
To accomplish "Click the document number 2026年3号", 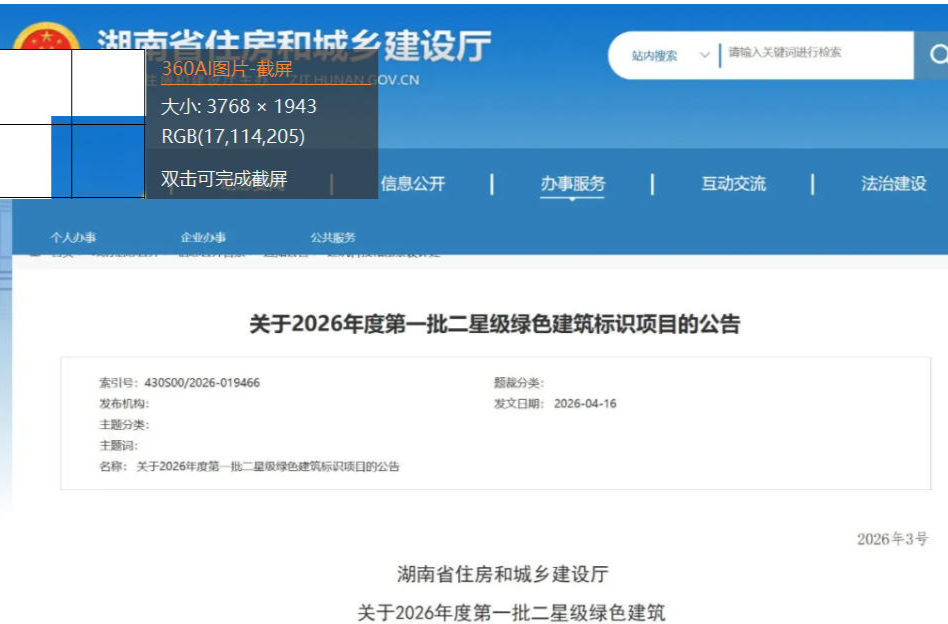I will pyautogui.click(x=891, y=539).
